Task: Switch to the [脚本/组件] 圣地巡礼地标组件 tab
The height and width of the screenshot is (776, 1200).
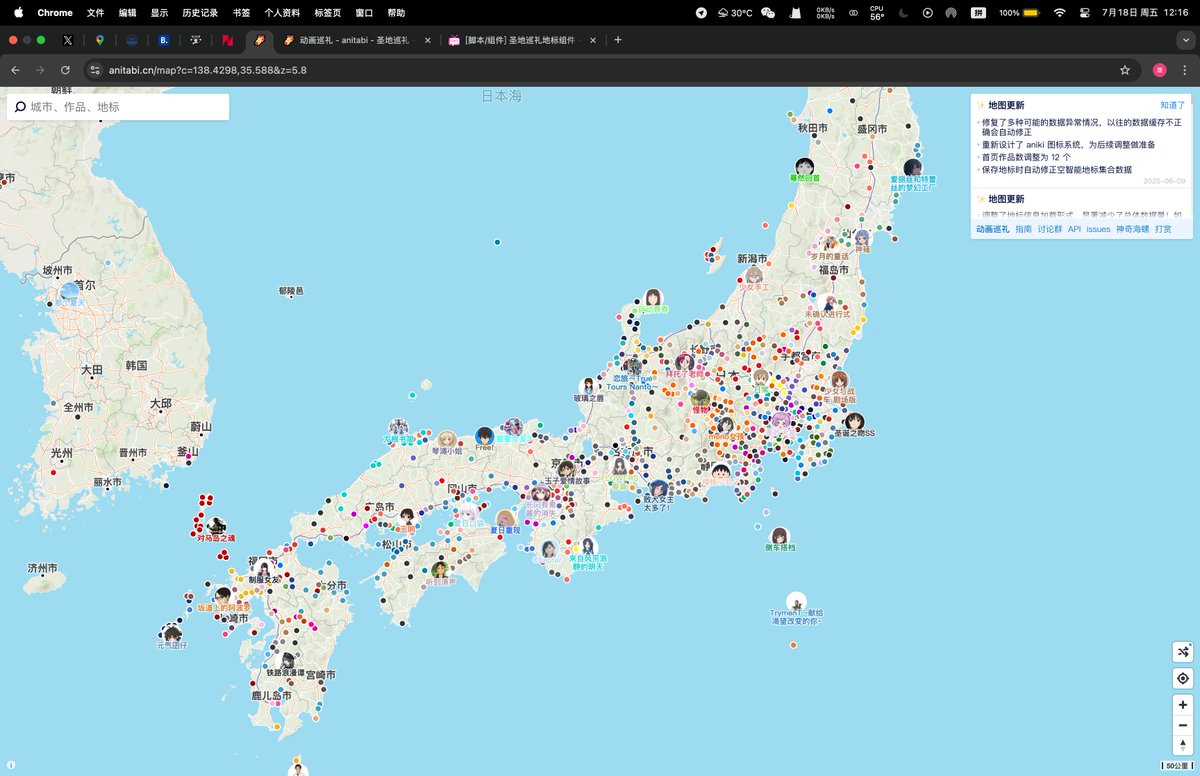Action: click(x=522, y=40)
